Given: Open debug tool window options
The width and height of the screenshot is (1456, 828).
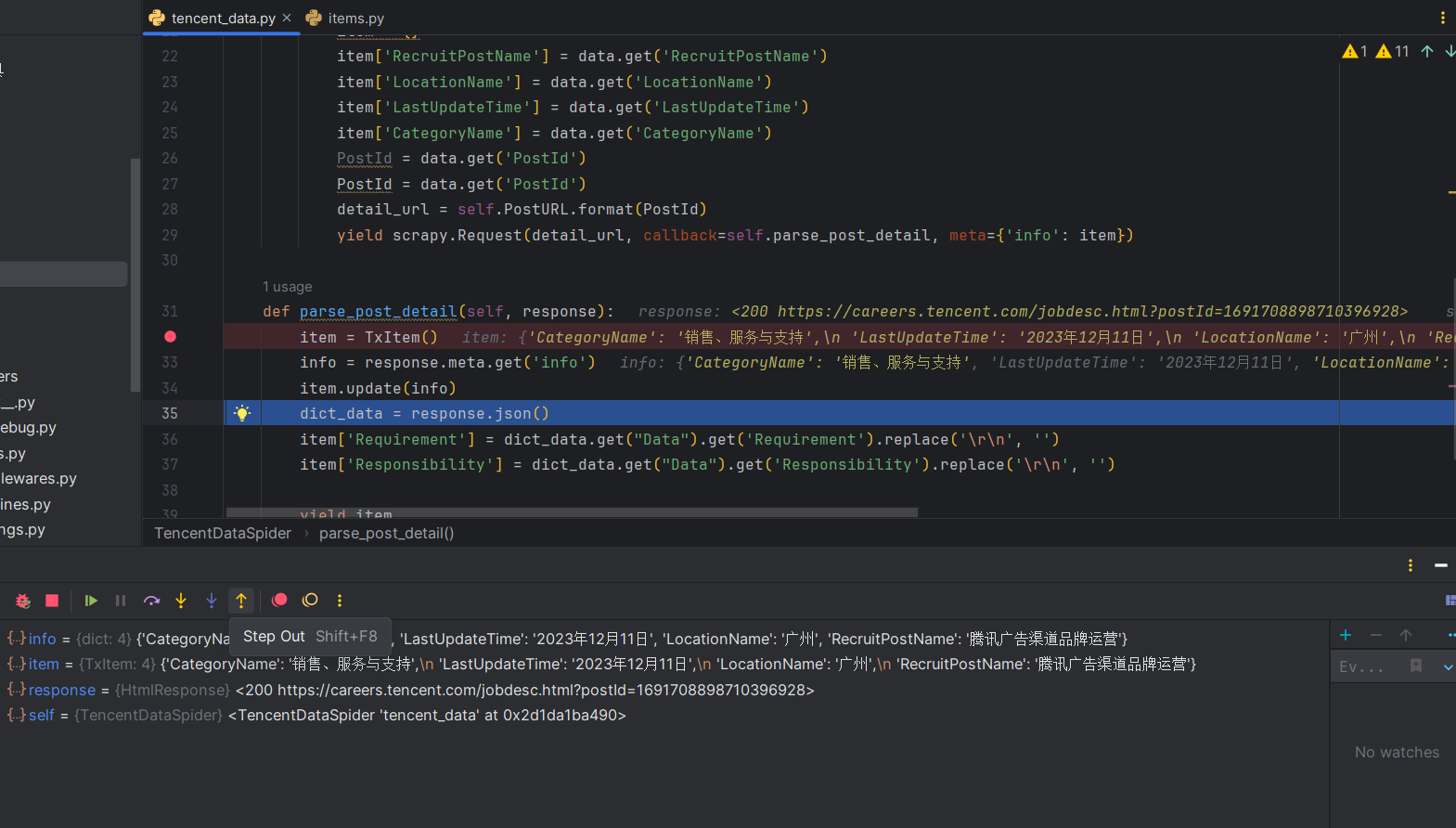Looking at the screenshot, I should coord(1411,565).
